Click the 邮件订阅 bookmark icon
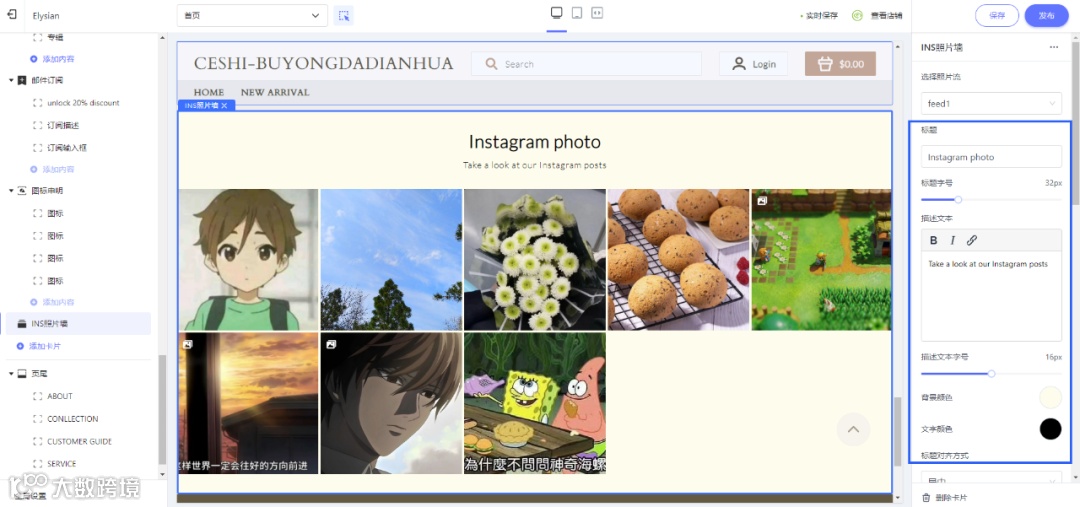 coord(21,81)
